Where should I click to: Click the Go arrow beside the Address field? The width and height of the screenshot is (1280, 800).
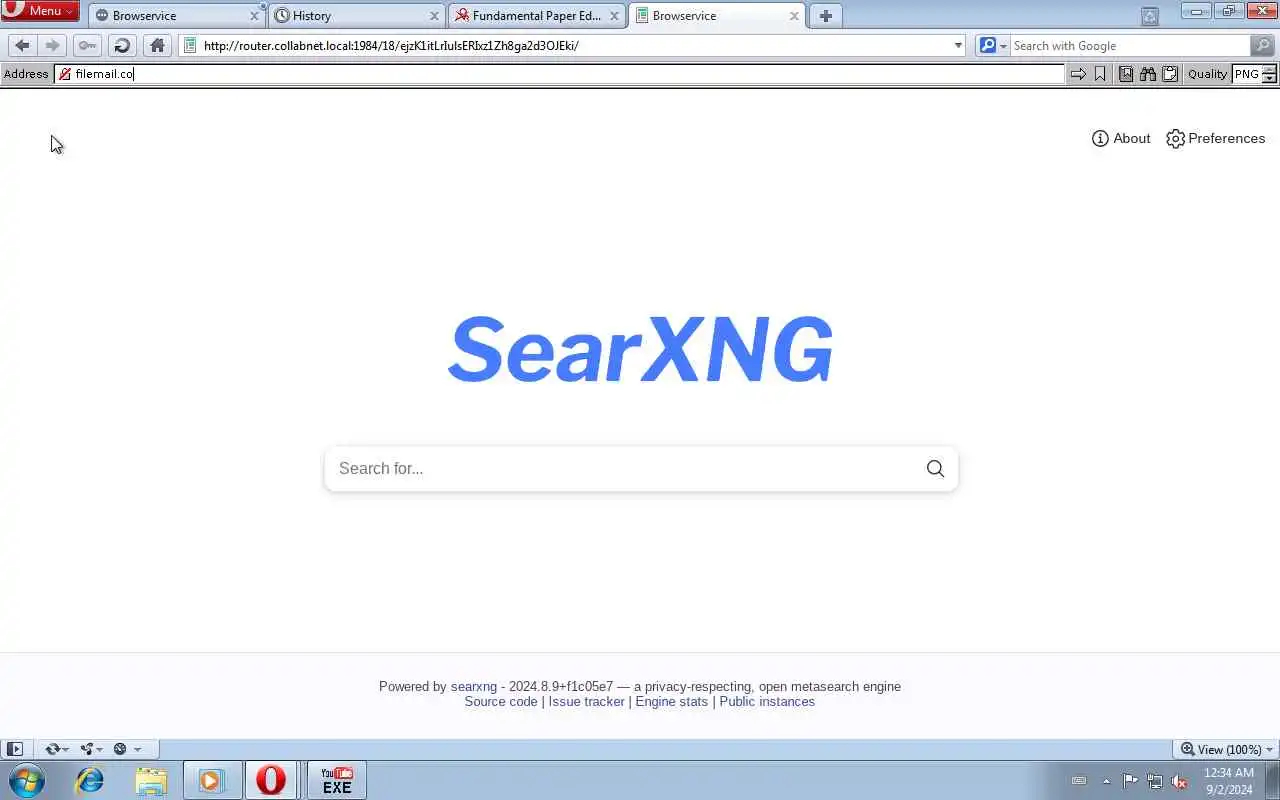tap(1078, 74)
